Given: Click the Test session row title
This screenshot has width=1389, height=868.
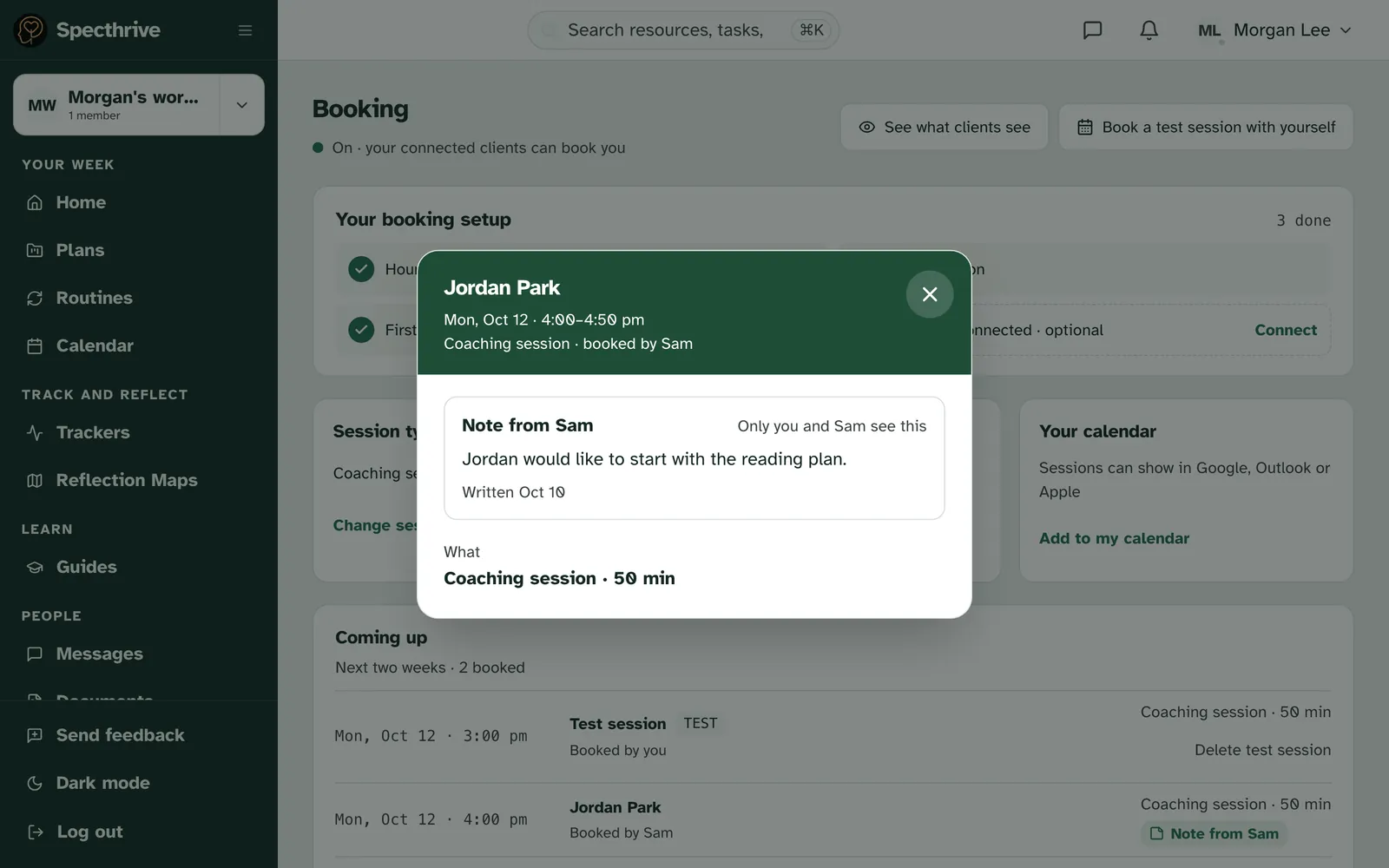Looking at the screenshot, I should click(x=617, y=724).
